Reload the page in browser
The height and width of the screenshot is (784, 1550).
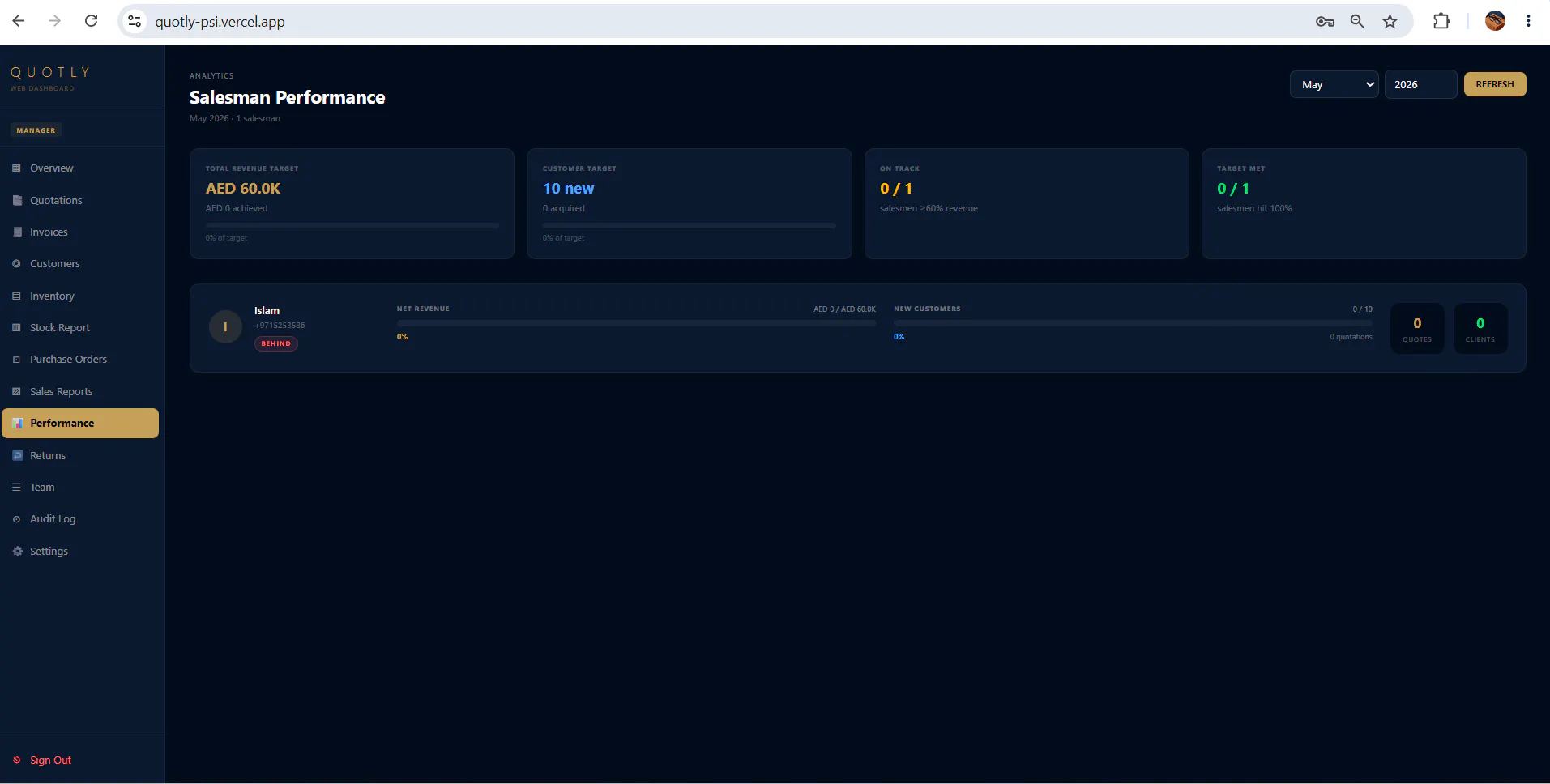point(91,21)
